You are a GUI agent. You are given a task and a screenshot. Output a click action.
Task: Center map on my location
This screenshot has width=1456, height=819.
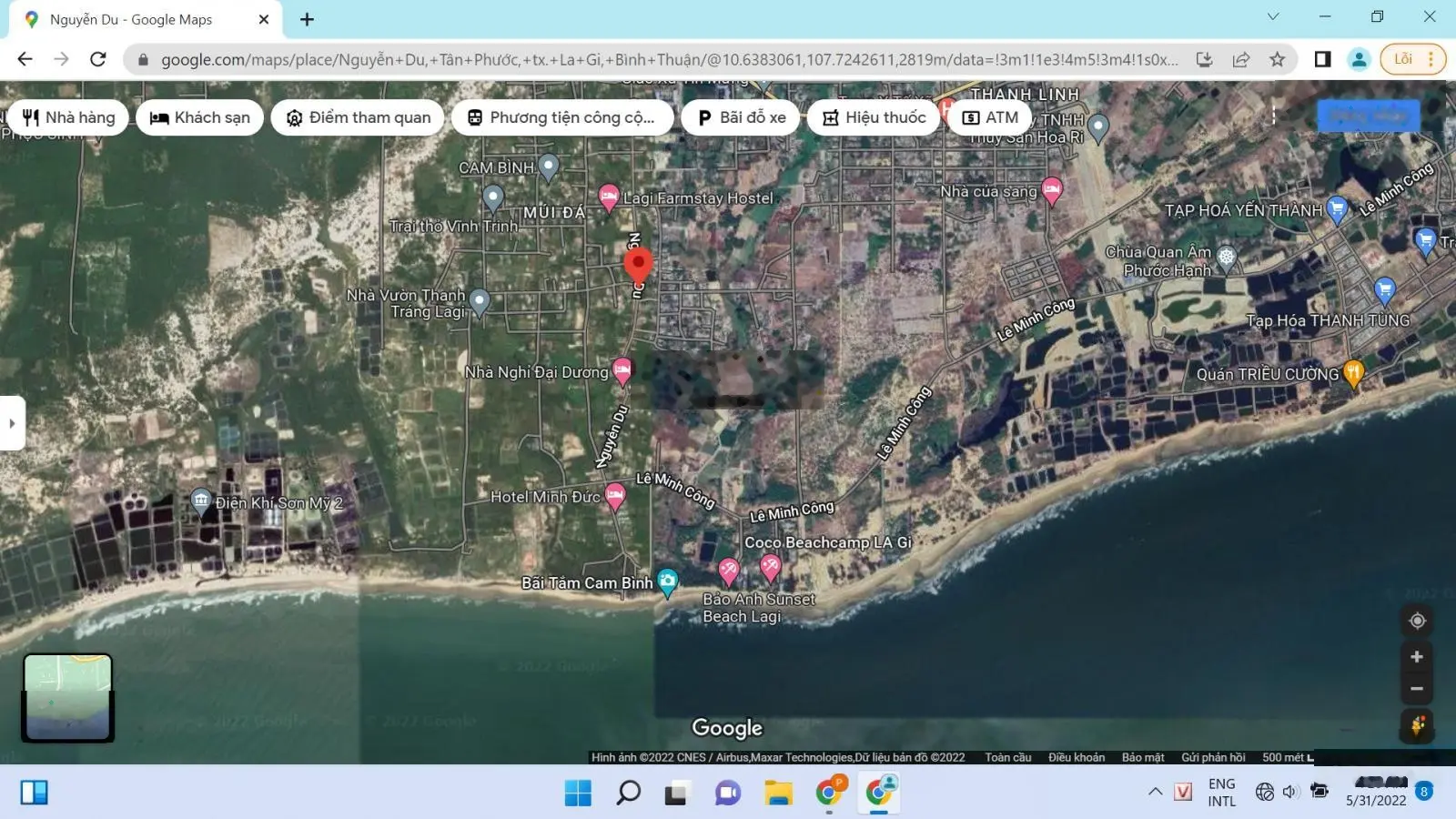click(x=1417, y=622)
